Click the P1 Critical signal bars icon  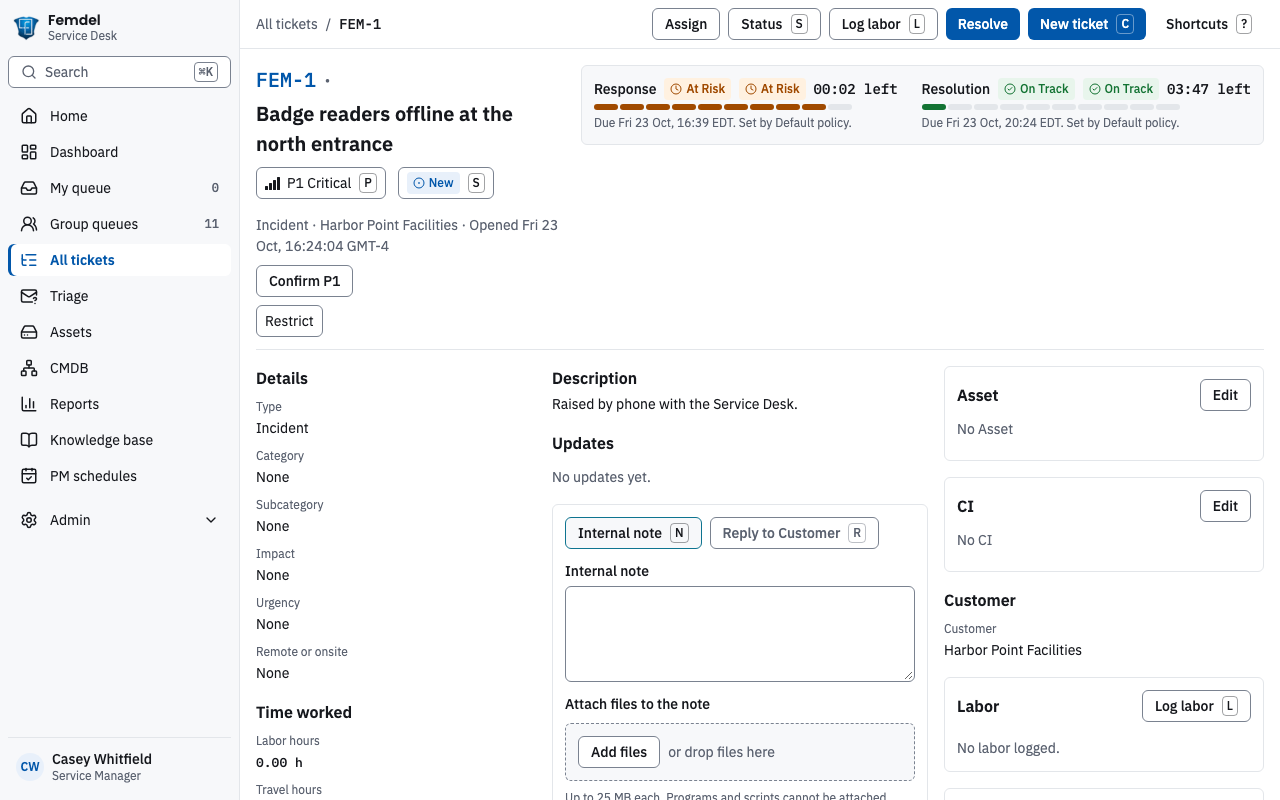pyautogui.click(x=272, y=183)
